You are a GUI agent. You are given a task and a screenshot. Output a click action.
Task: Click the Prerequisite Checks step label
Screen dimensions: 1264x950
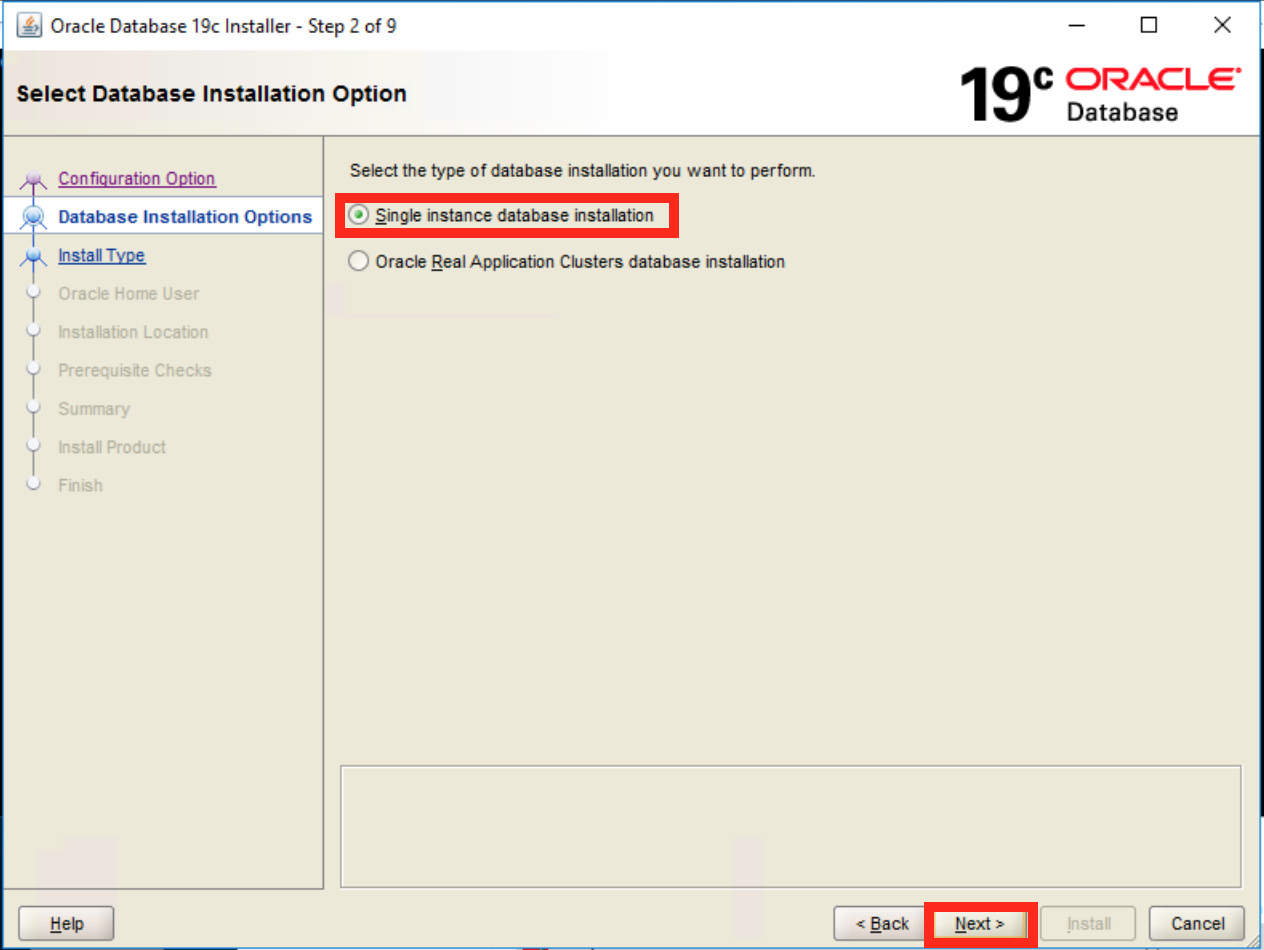pyautogui.click(x=135, y=370)
